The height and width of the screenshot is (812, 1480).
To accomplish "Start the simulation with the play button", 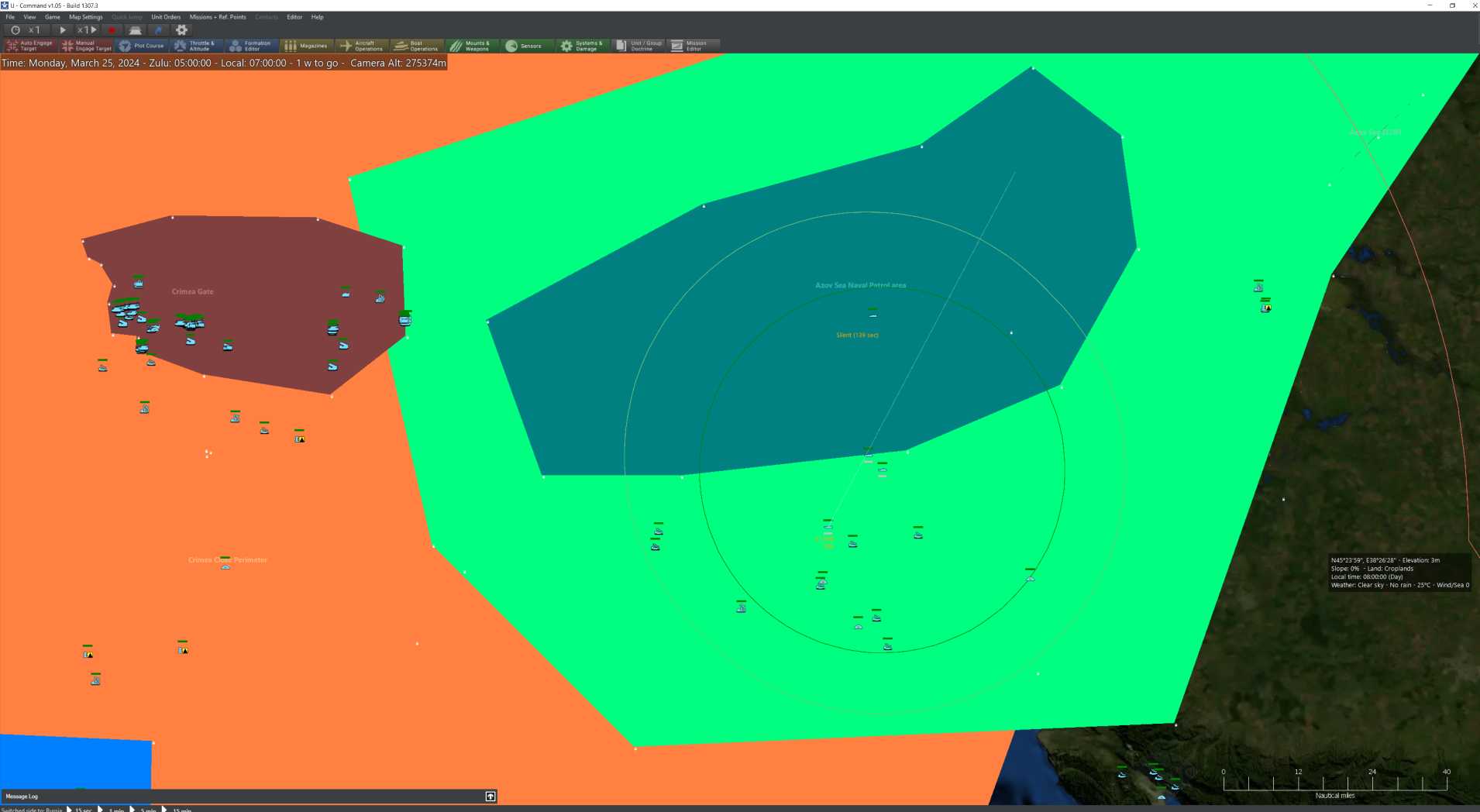I will click(x=63, y=30).
